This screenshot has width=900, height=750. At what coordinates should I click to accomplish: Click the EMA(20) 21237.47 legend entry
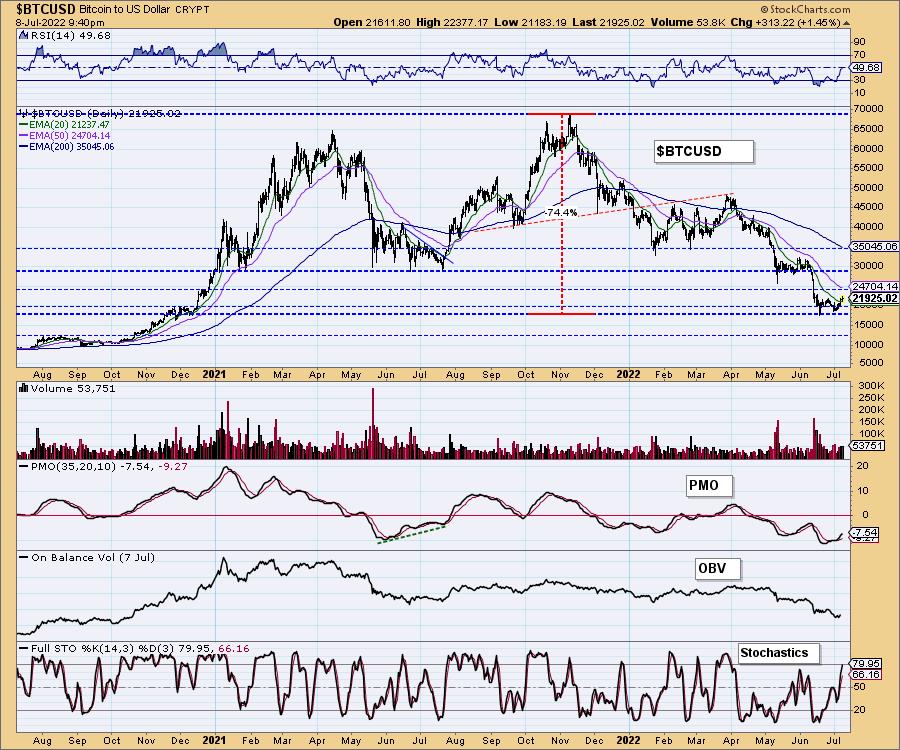(64, 125)
